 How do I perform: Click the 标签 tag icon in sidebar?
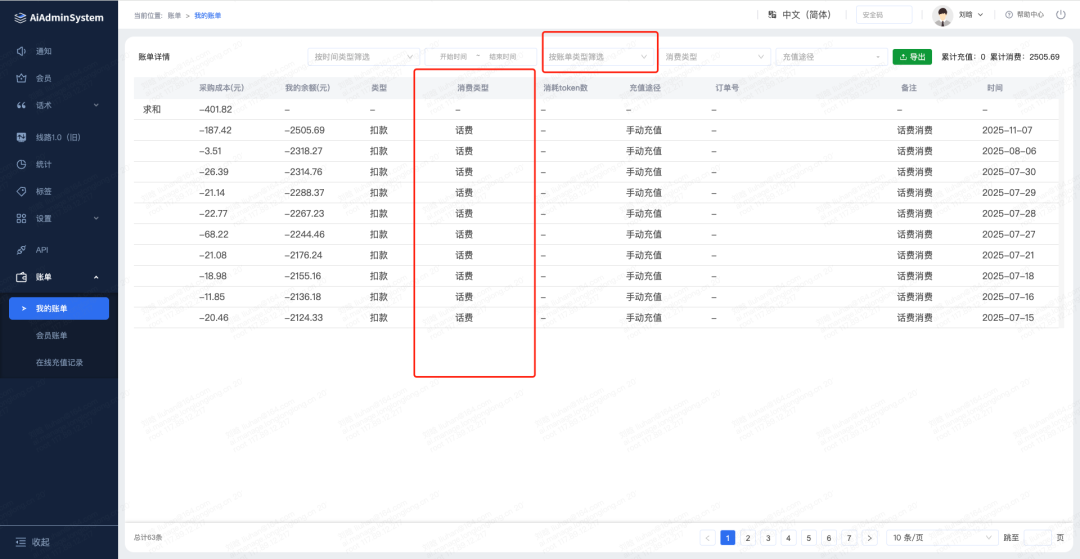click(x=22, y=191)
